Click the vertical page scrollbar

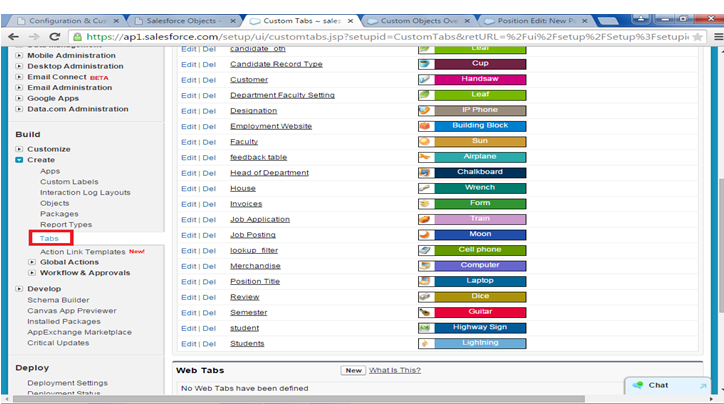(x=720, y=245)
